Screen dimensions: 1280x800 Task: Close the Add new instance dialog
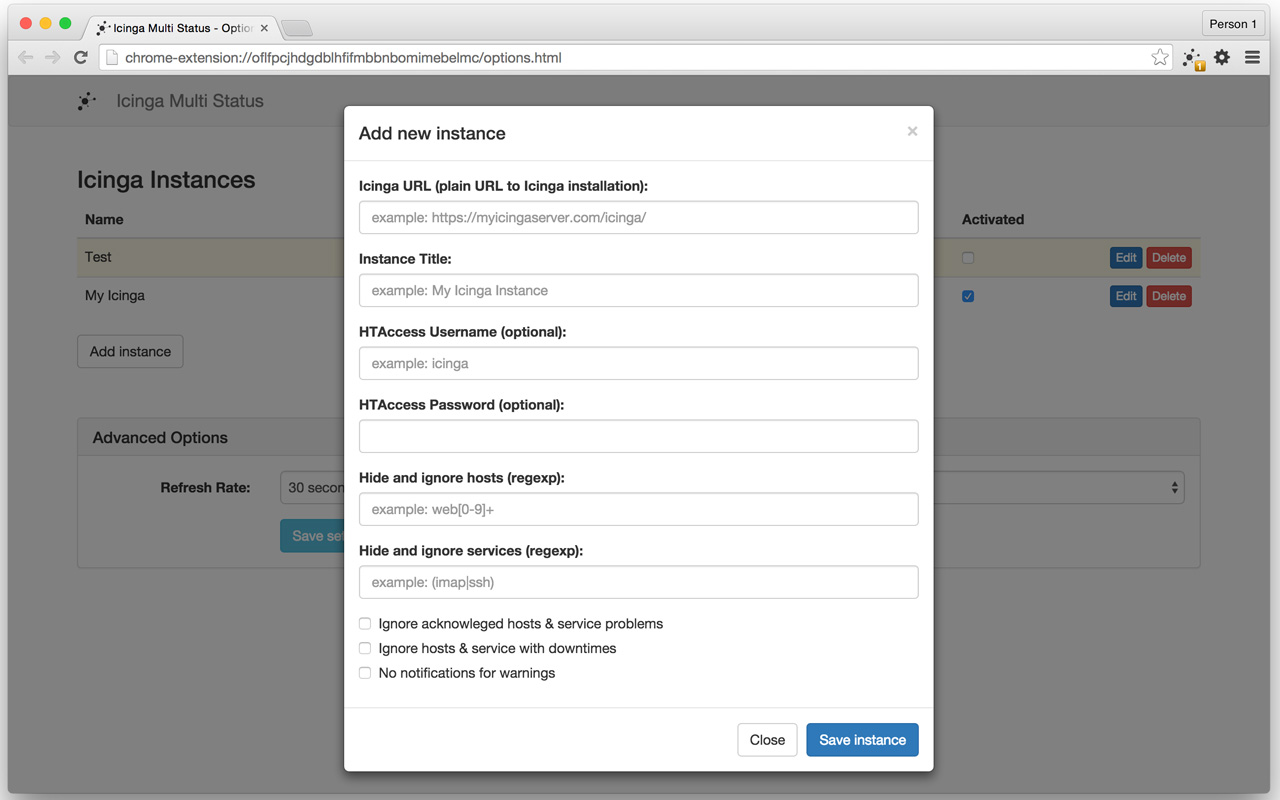click(767, 740)
